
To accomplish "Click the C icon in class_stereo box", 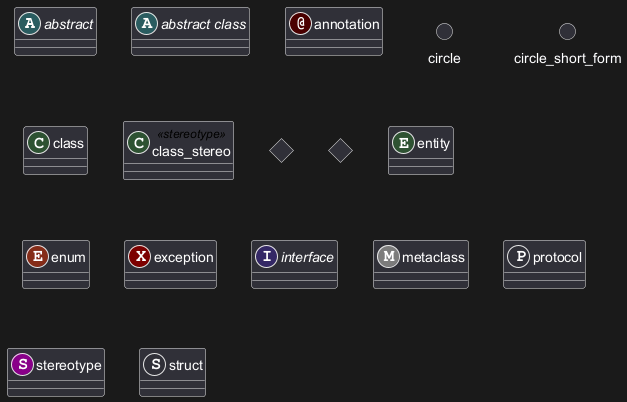I will (139, 144).
